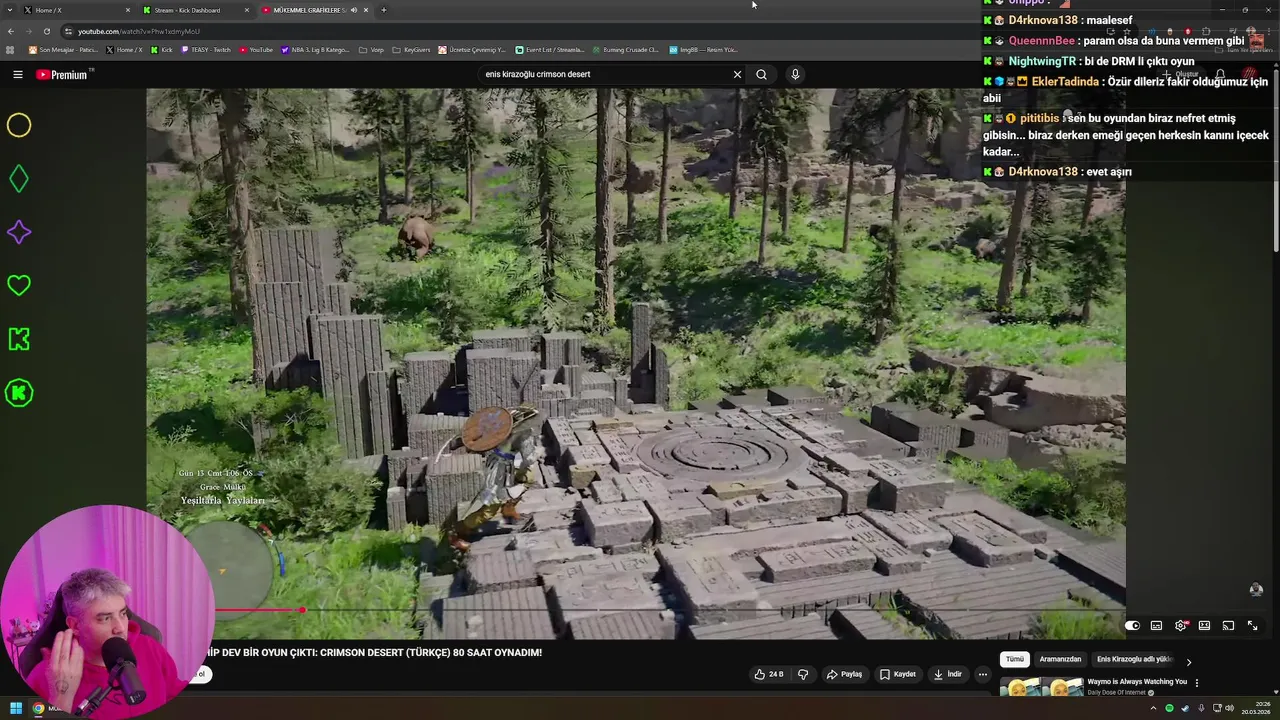Screen dimensions: 1280x720
Task: Open the Windows Start menu
Action: coord(16,708)
